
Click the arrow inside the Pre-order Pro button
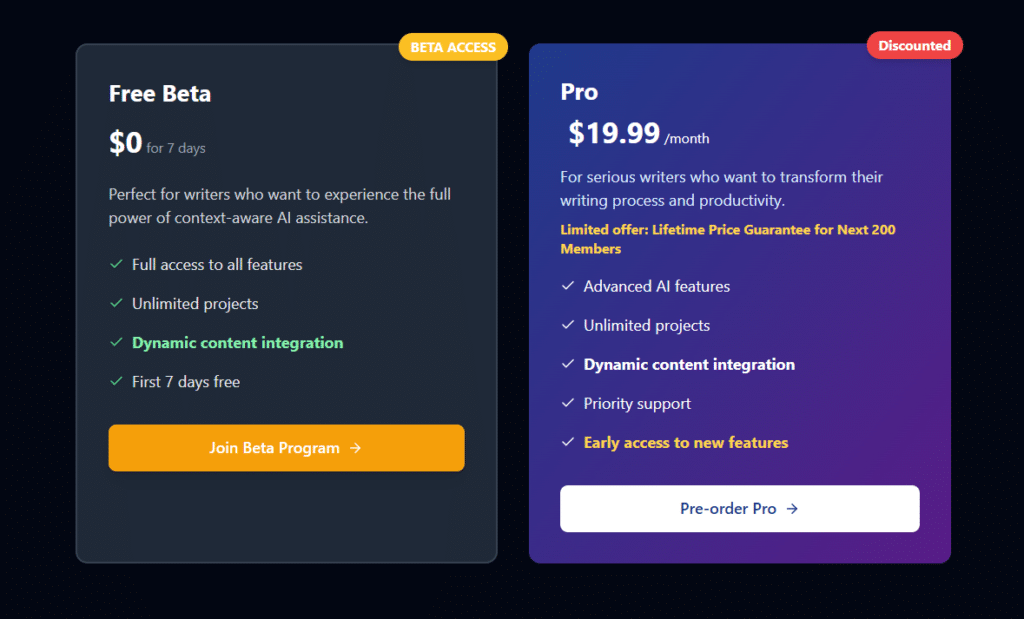793,508
